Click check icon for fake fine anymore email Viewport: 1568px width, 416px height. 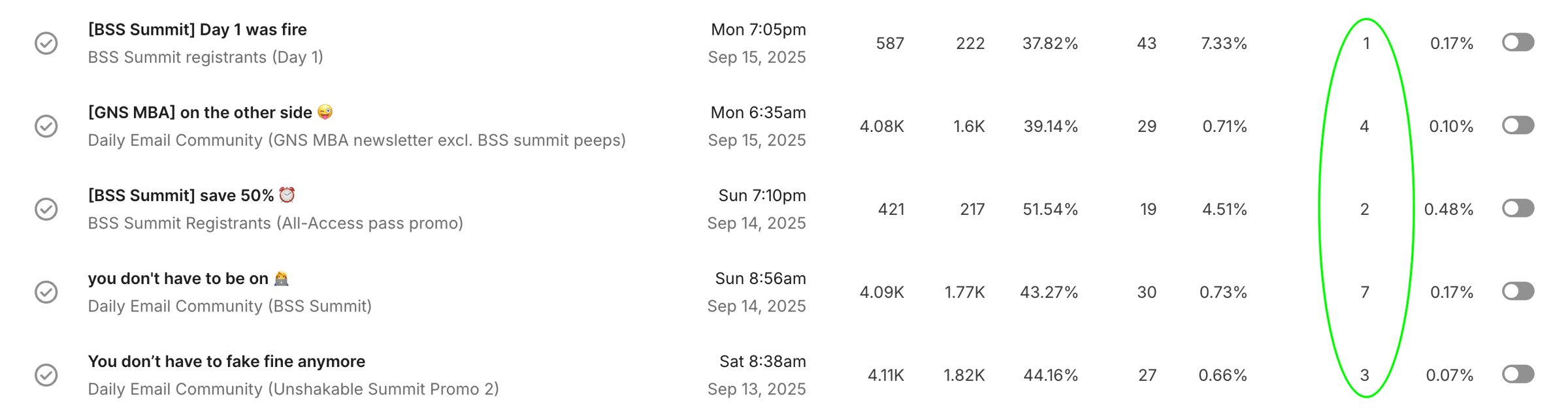[x=46, y=375]
